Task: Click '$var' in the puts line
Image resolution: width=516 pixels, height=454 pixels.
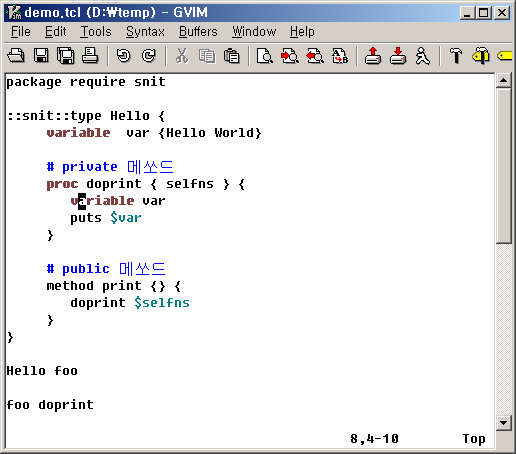Action: click(x=126, y=218)
